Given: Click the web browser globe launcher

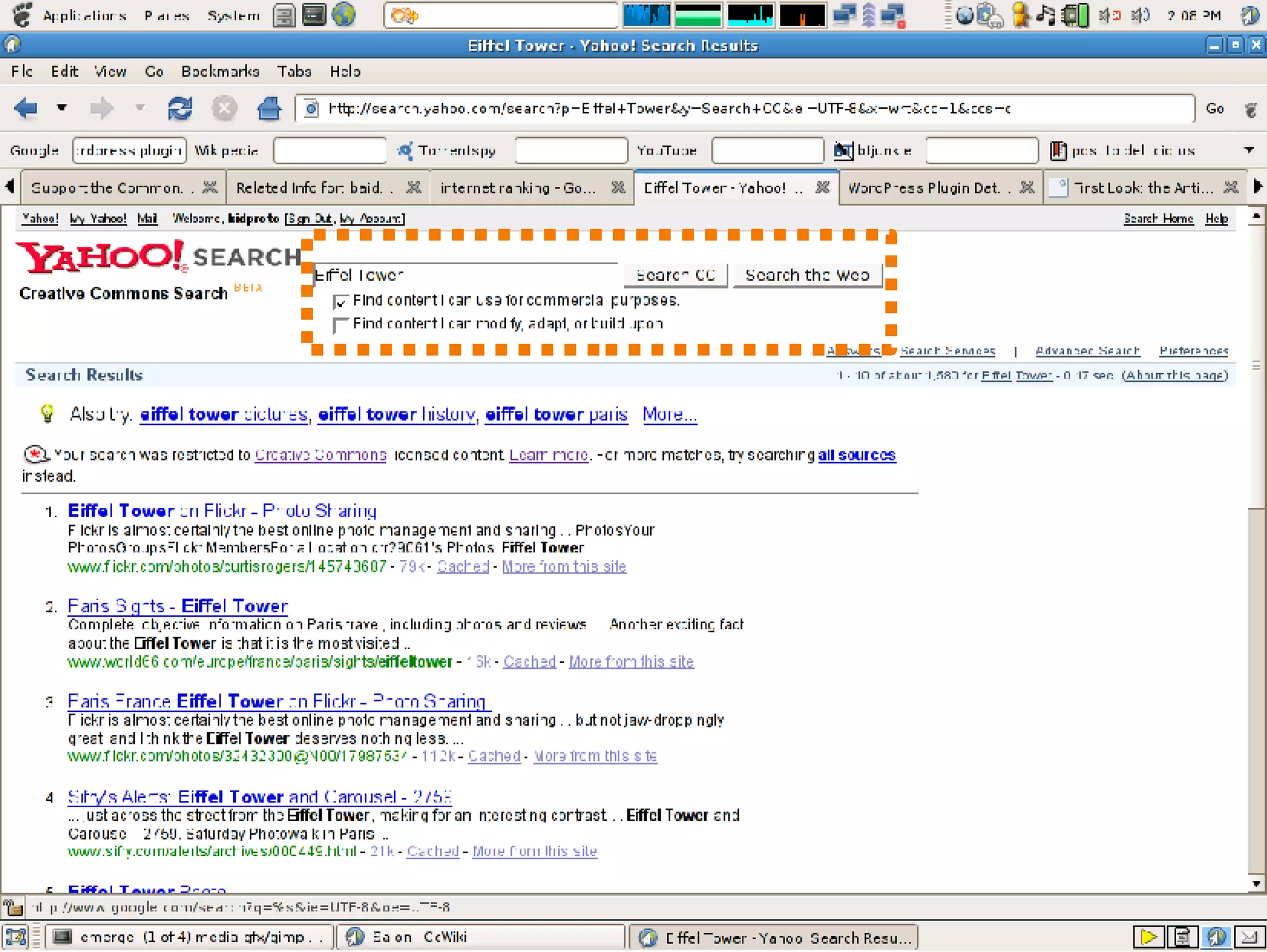Looking at the screenshot, I should pos(343,15).
